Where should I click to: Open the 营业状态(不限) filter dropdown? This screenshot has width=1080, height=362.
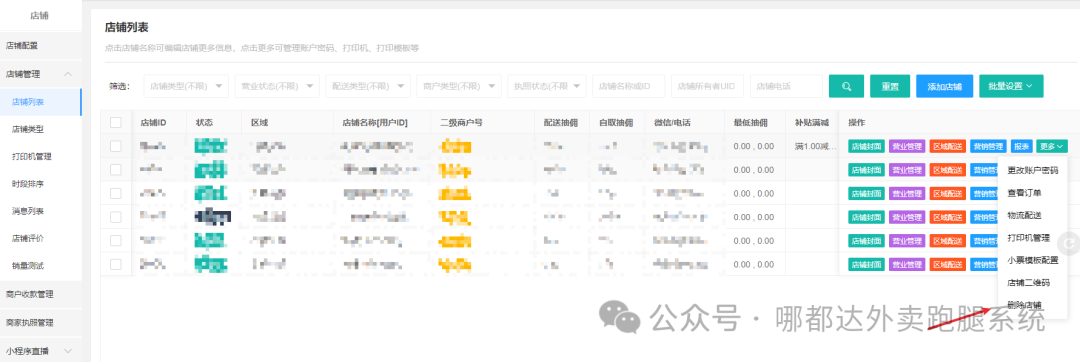277,87
